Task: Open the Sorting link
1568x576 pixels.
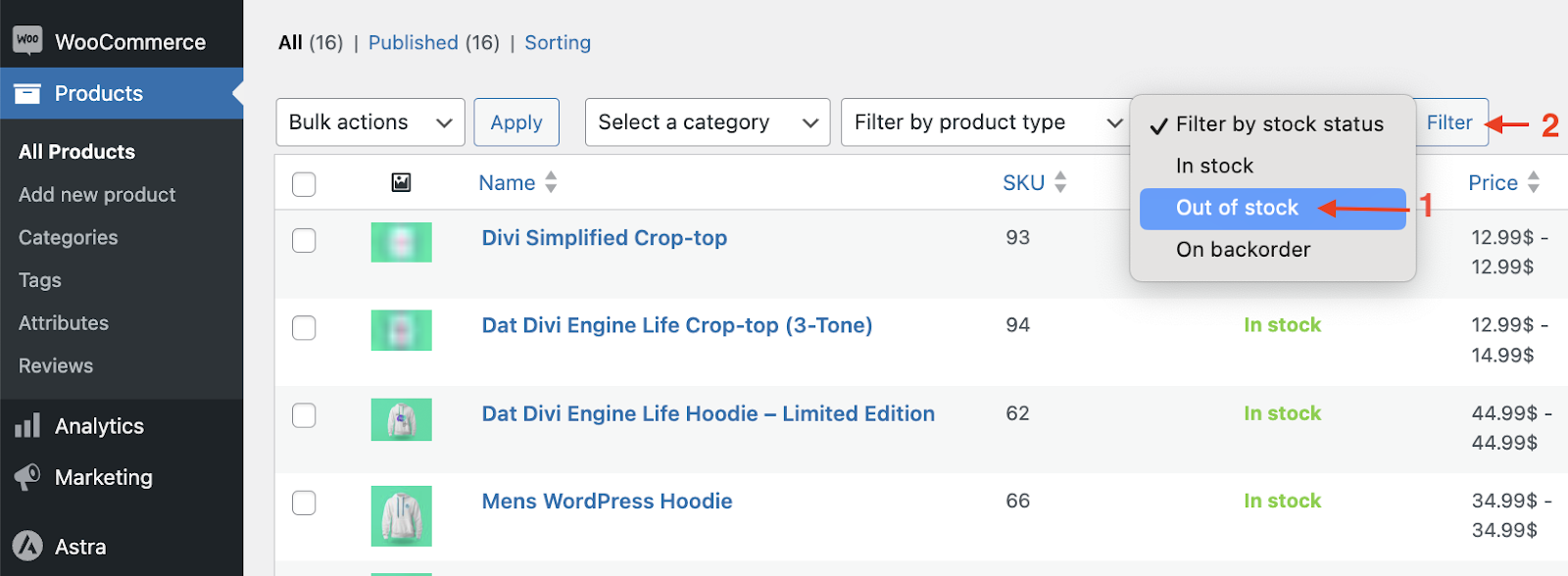Action: pyautogui.click(x=558, y=43)
